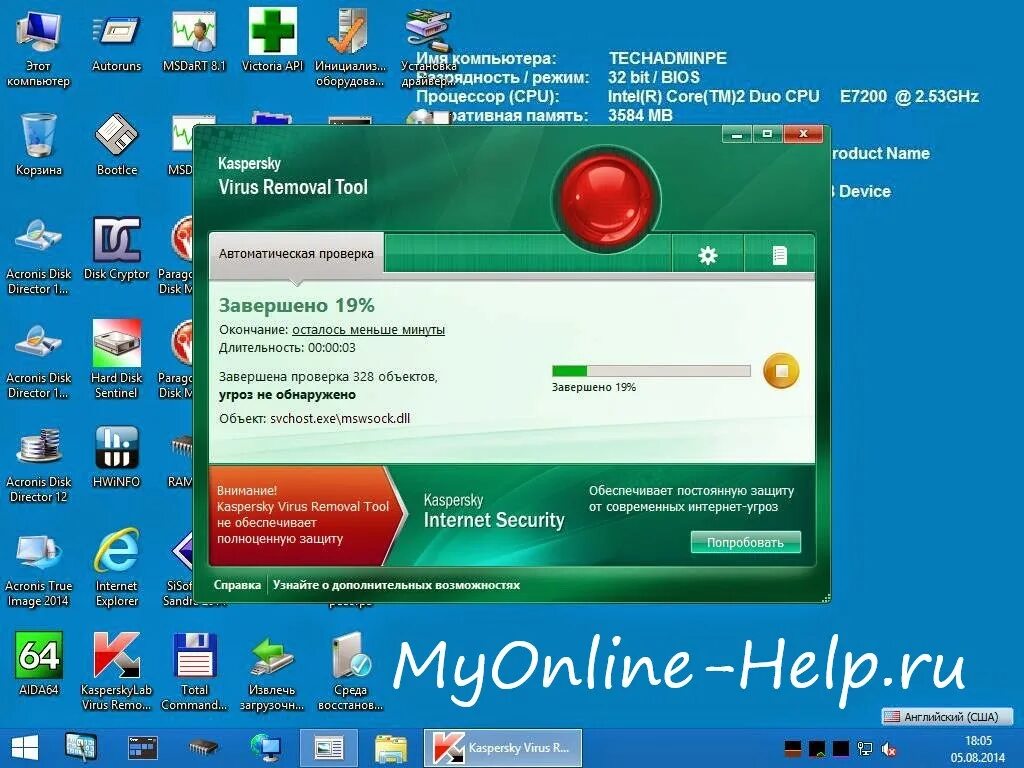Viewport: 1024px width, 768px height.
Task: Click the Завершено 19% heading text
Action: (296, 305)
